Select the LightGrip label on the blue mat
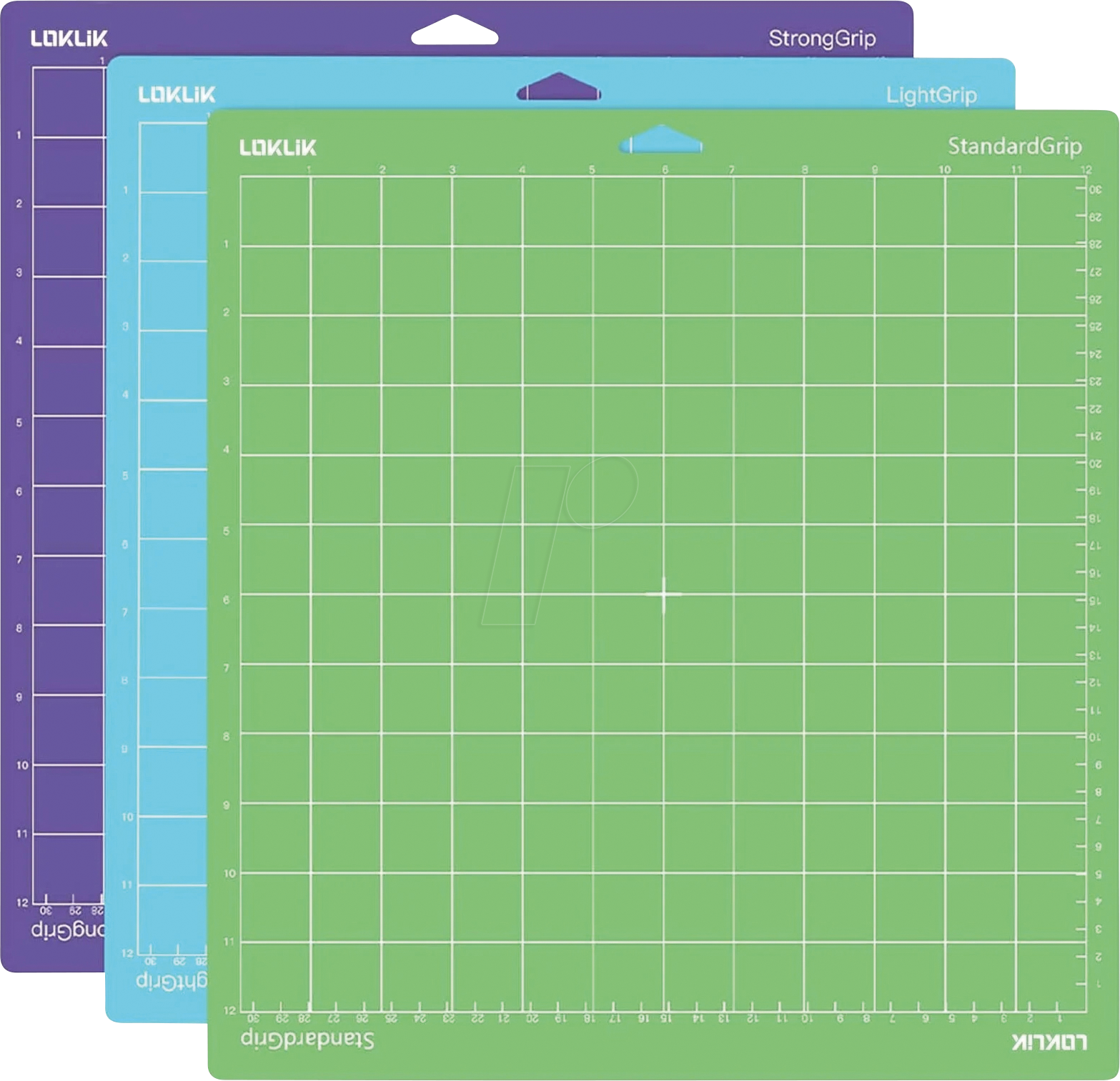Viewport: 1120px width, 1081px height. point(931,95)
